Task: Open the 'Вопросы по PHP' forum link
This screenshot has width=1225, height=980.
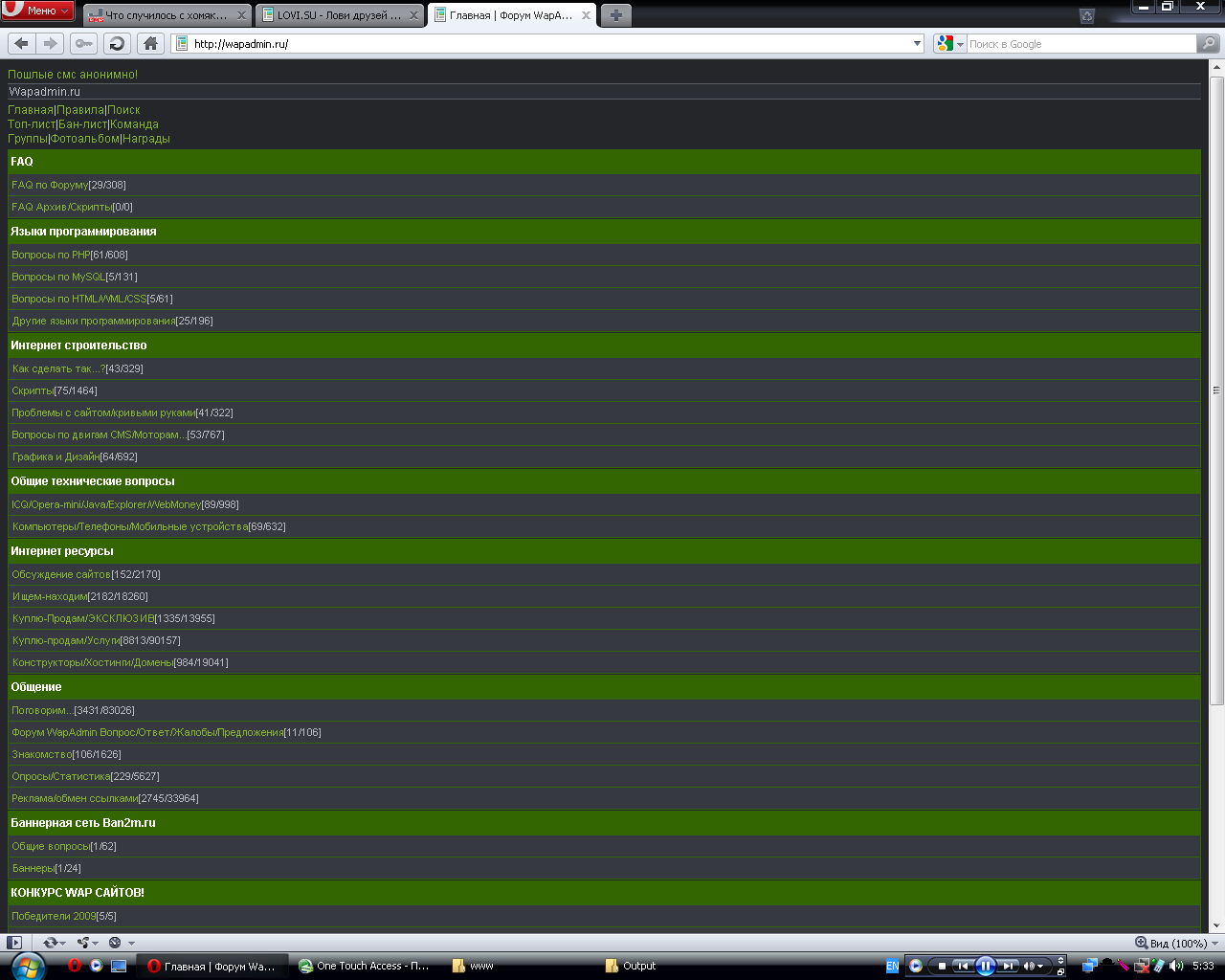Action: (51, 255)
